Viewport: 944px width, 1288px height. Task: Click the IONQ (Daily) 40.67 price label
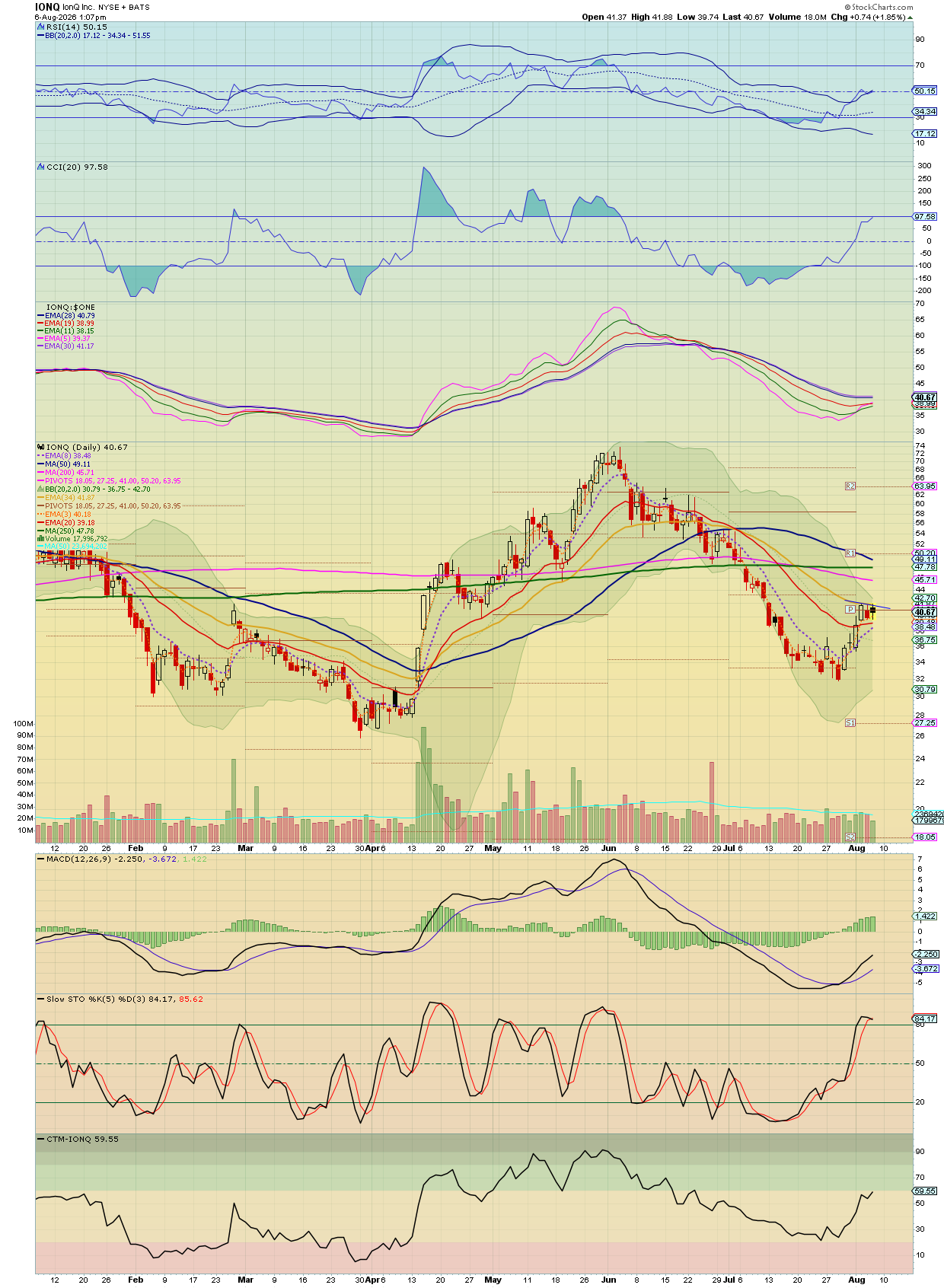click(x=87, y=448)
